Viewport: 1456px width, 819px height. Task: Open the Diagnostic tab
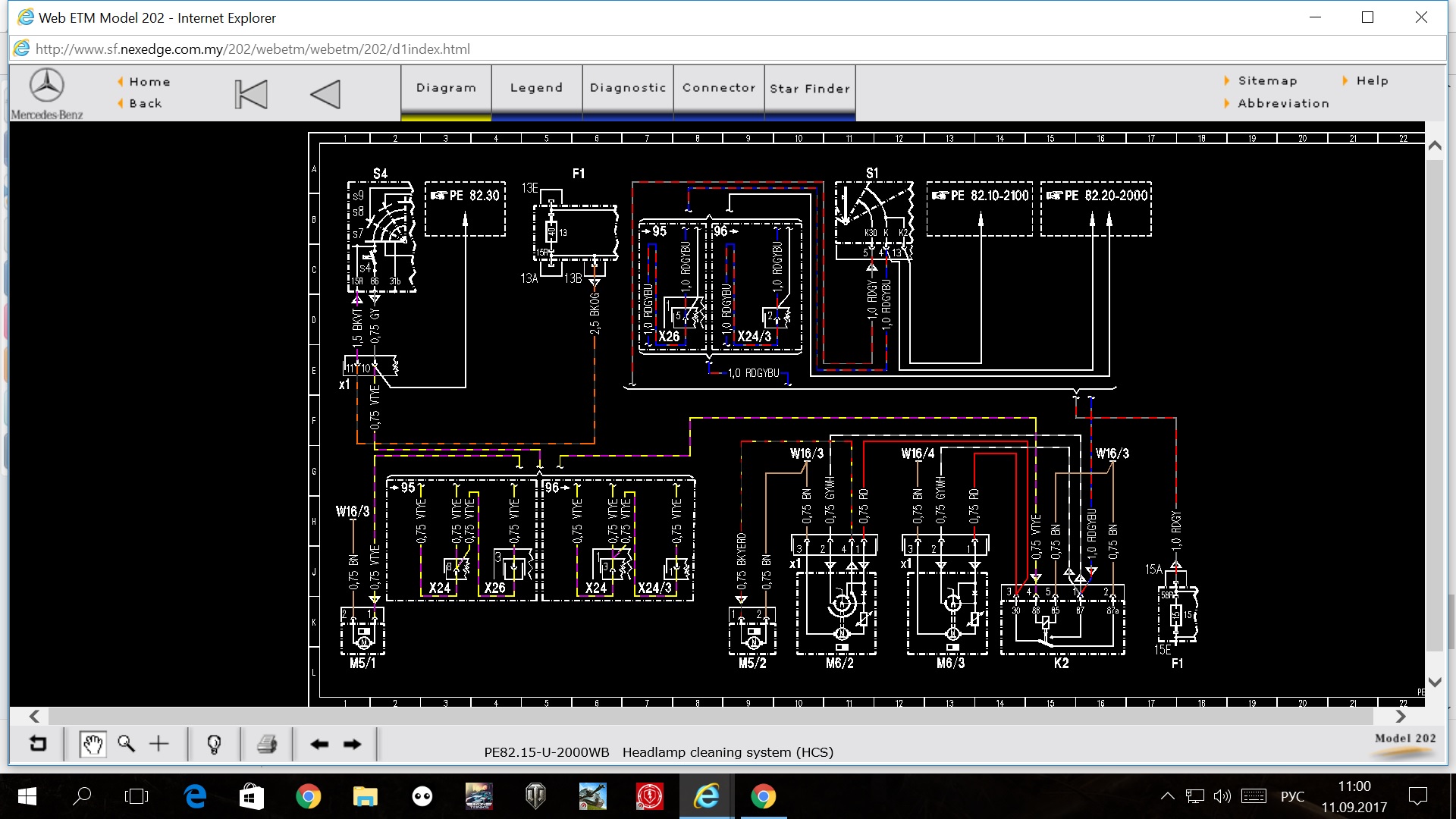[x=628, y=88]
